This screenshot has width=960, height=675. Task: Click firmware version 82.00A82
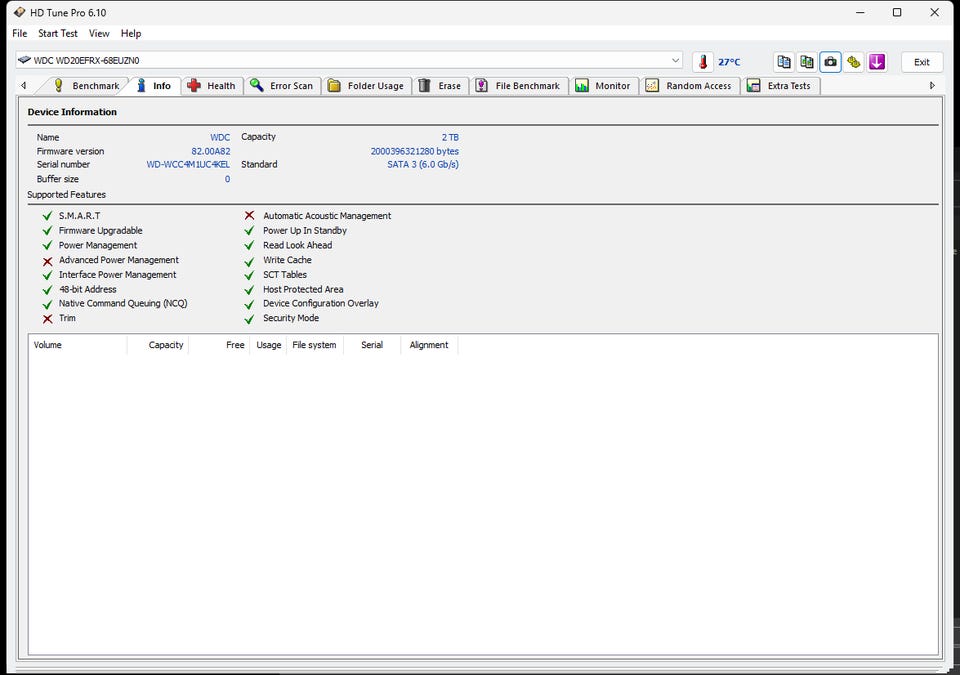click(x=211, y=151)
